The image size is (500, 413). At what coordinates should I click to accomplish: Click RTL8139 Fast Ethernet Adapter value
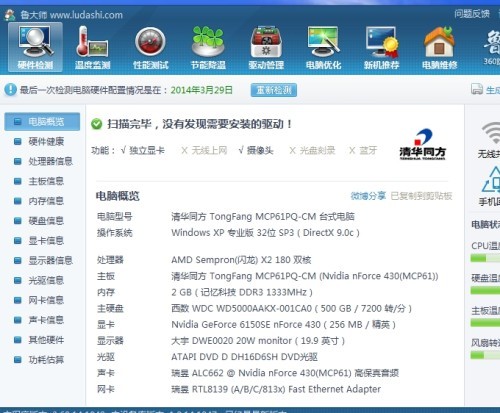(x=276, y=389)
